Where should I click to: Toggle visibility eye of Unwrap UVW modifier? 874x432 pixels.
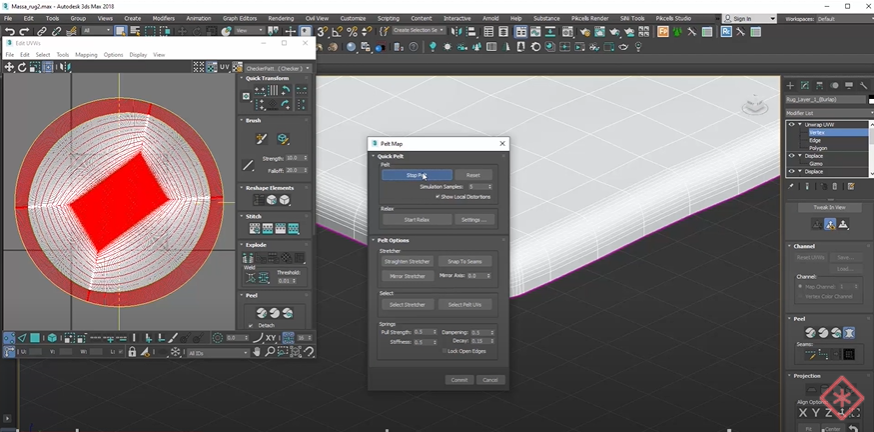point(792,125)
